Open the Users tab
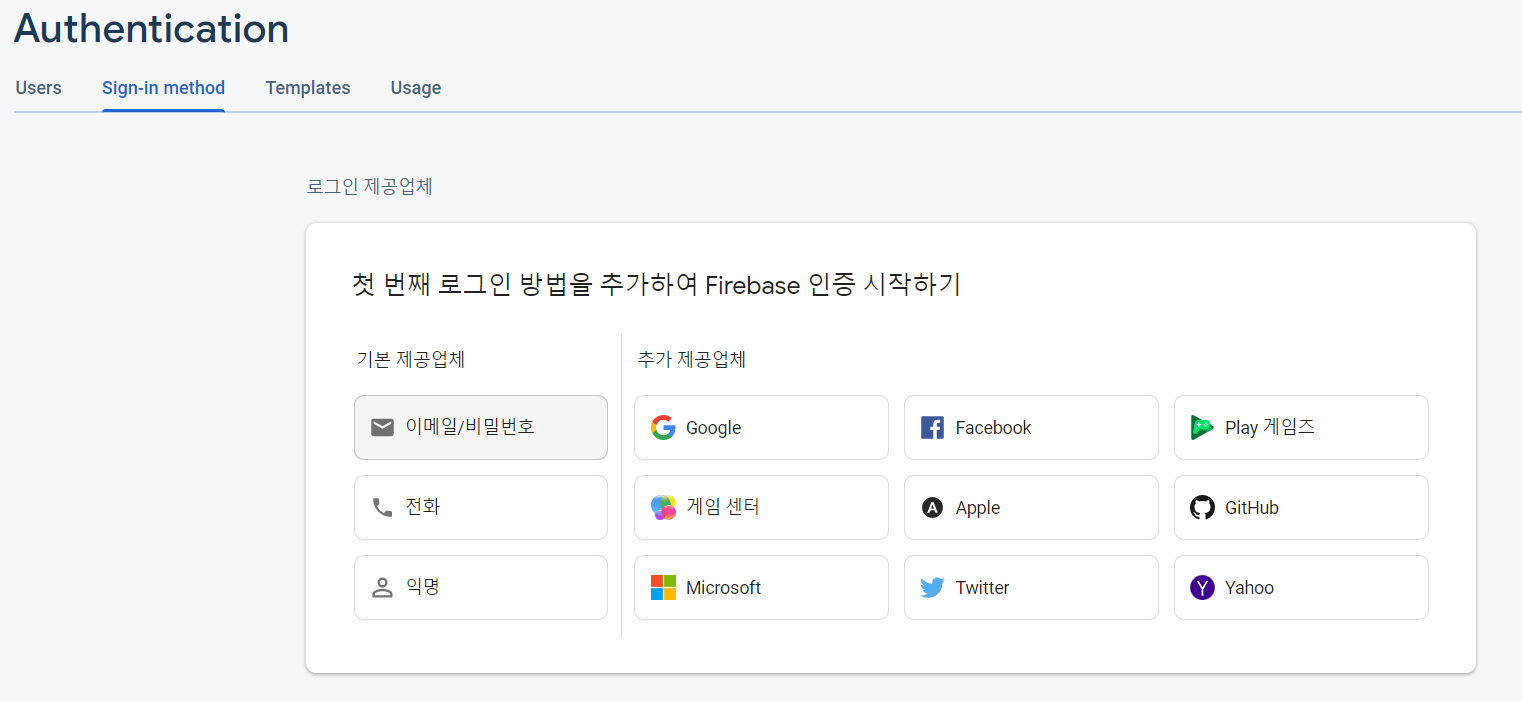This screenshot has width=1522, height=701. 39,88
